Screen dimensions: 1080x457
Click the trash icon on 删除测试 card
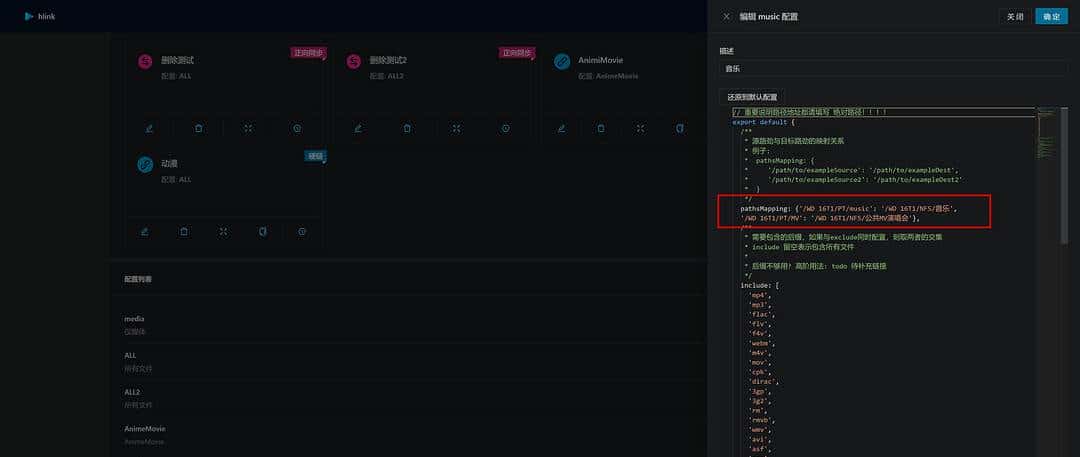point(198,128)
